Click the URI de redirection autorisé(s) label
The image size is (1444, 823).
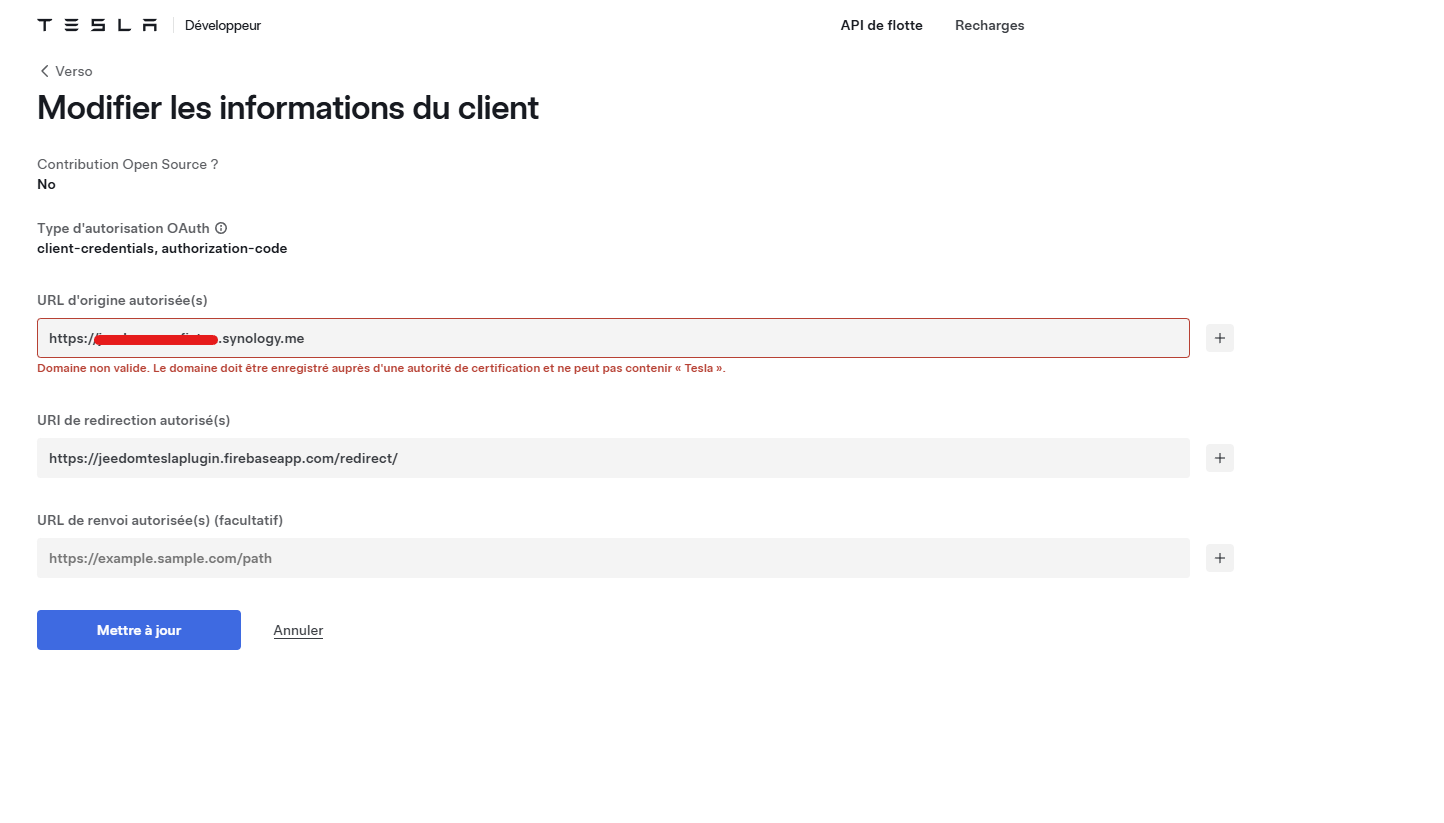(x=134, y=420)
